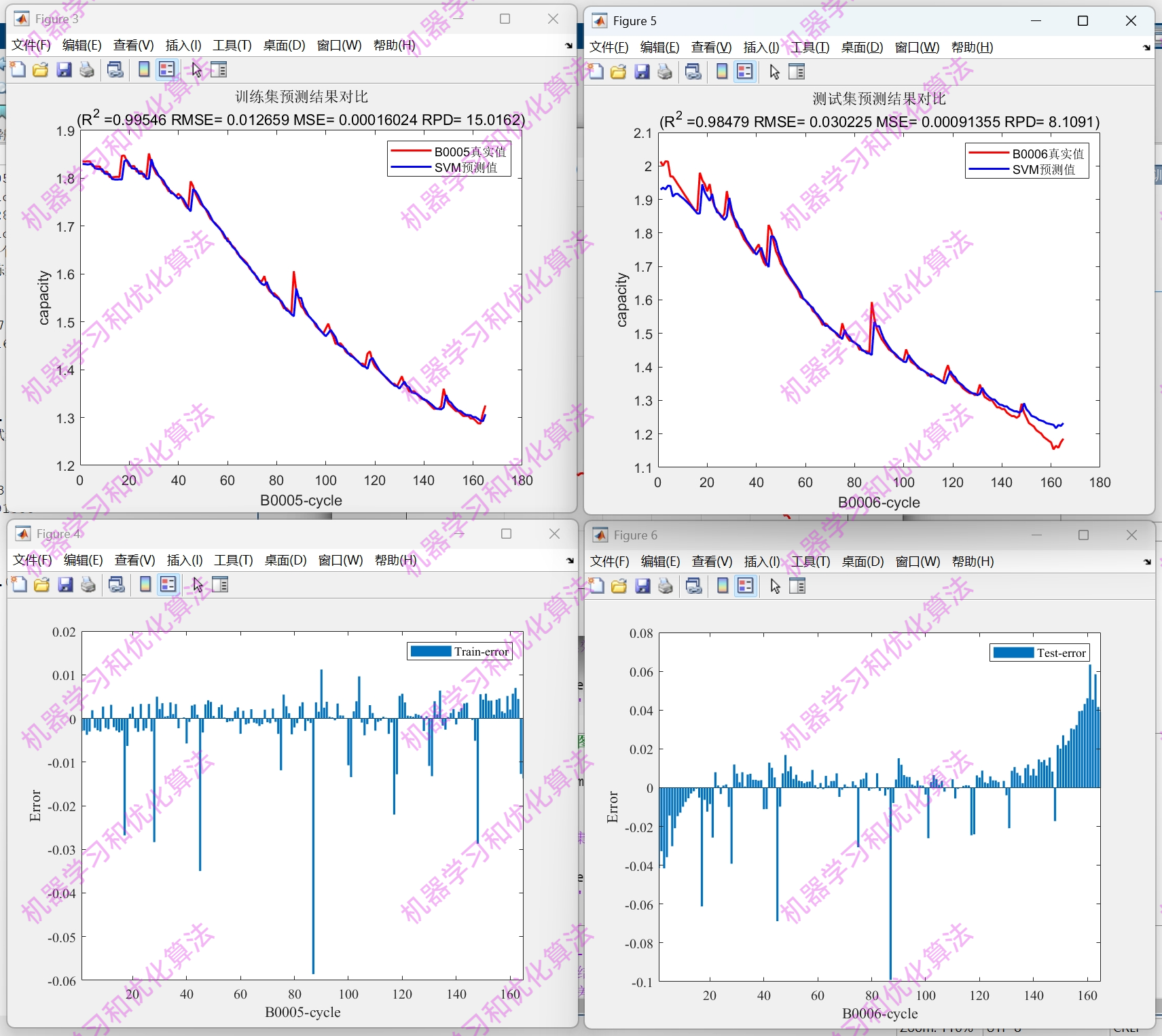
Task: Click Insert Legend icon in Figure 6 toolbar
Action: (x=746, y=586)
